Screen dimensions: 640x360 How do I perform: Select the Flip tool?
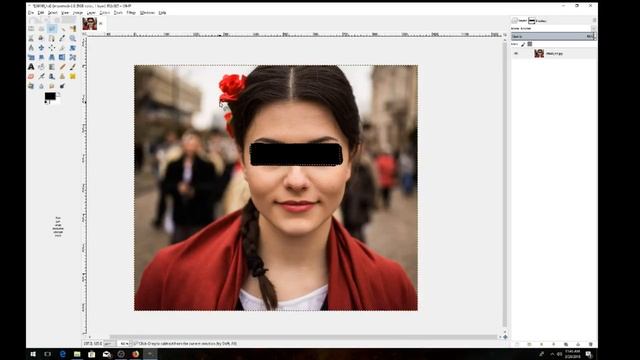pos(62,57)
